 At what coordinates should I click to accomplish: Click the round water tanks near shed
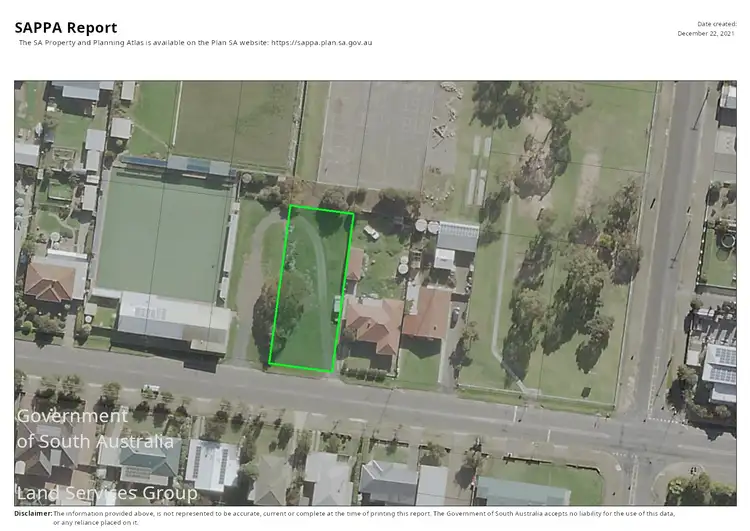coord(427,226)
